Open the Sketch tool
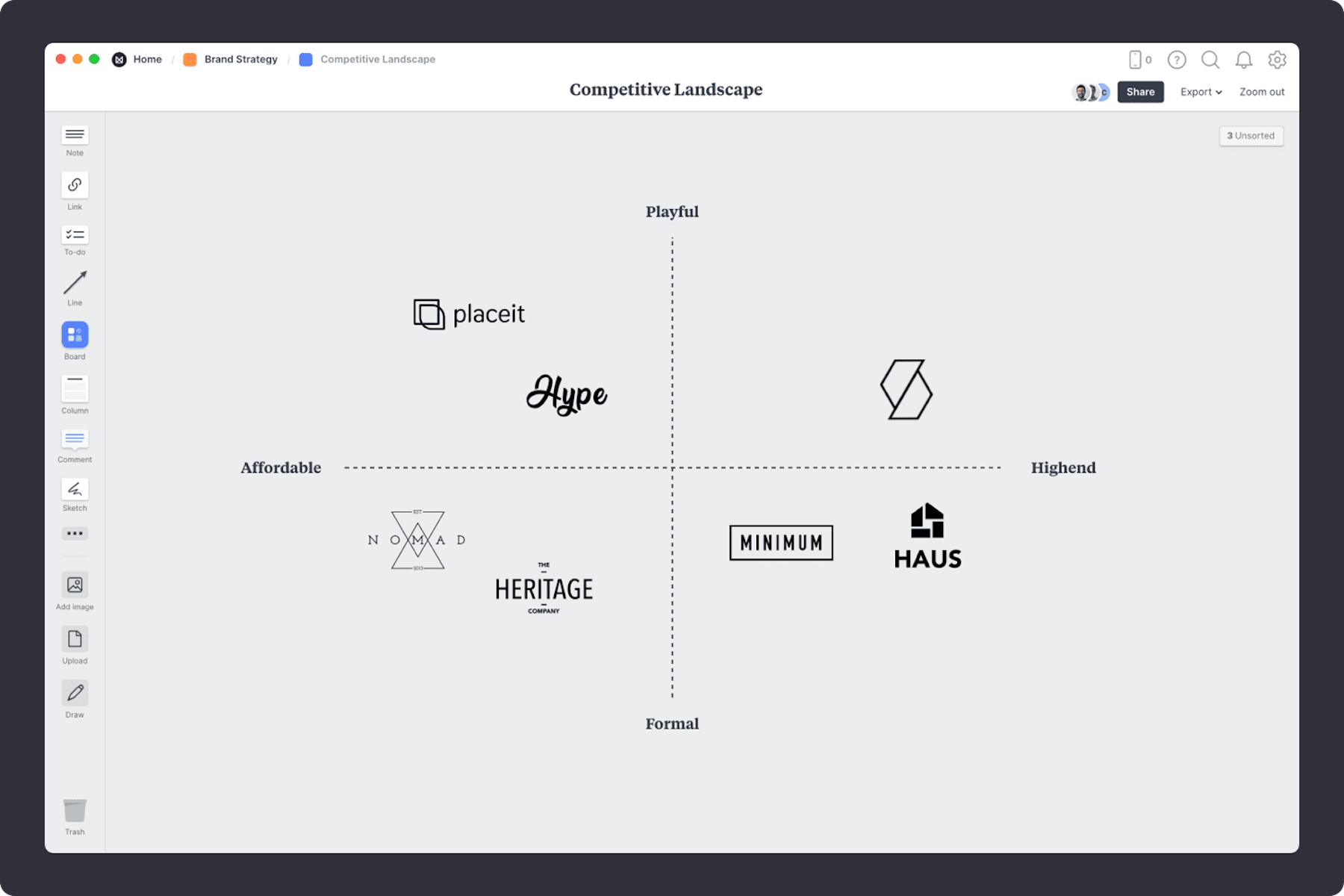This screenshot has height=896, width=1344. (74, 490)
